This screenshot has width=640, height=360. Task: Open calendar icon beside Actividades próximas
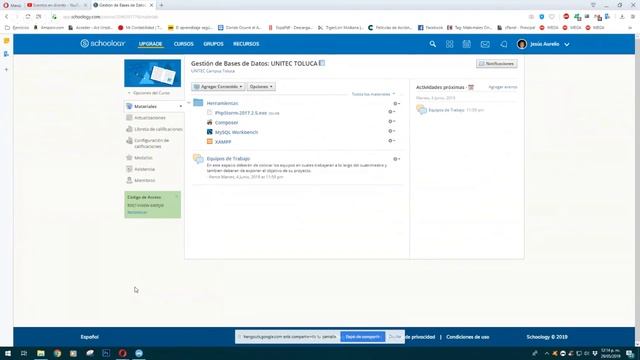click(471, 87)
